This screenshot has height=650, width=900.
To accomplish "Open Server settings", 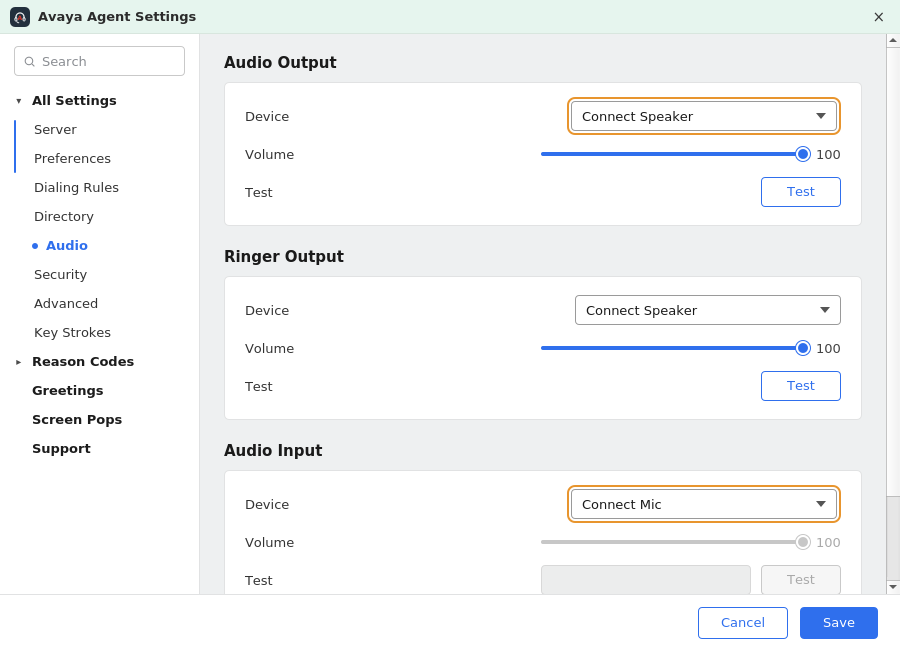I will click(x=55, y=130).
